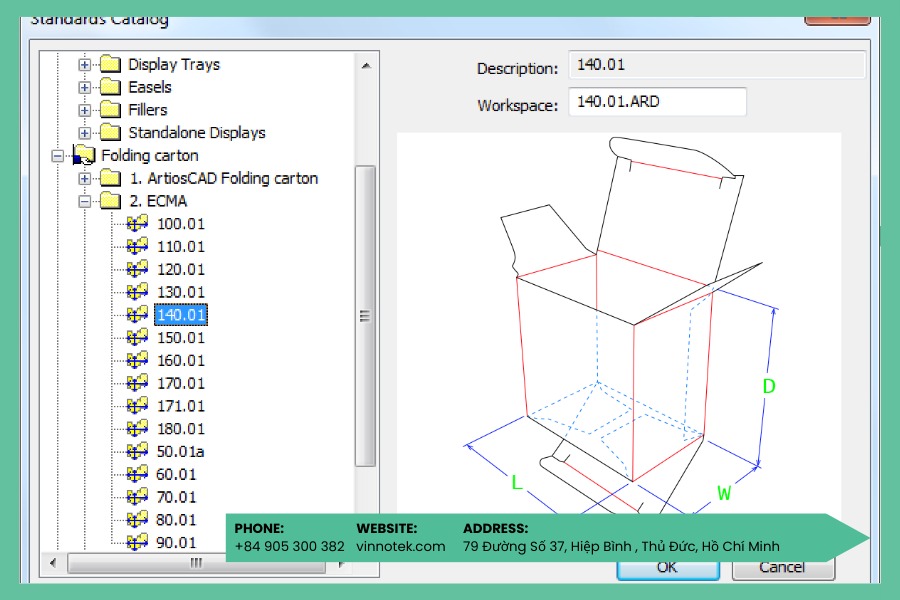
Task: Select the 90.01 standard
Action: pos(176,543)
